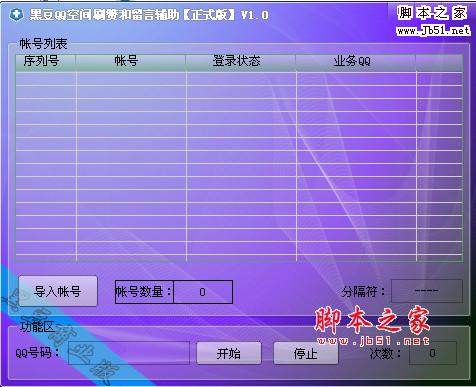The height and width of the screenshot is (387, 476).
Task: Click the 帐号数量 value box
Action: point(203,292)
